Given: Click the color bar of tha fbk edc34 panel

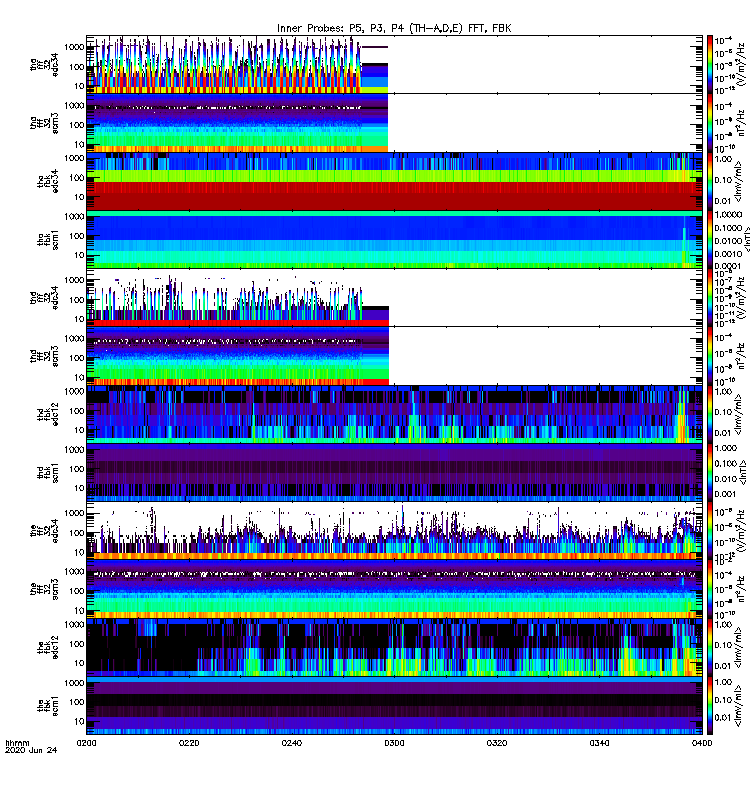Looking at the screenshot, I should coord(710,181).
